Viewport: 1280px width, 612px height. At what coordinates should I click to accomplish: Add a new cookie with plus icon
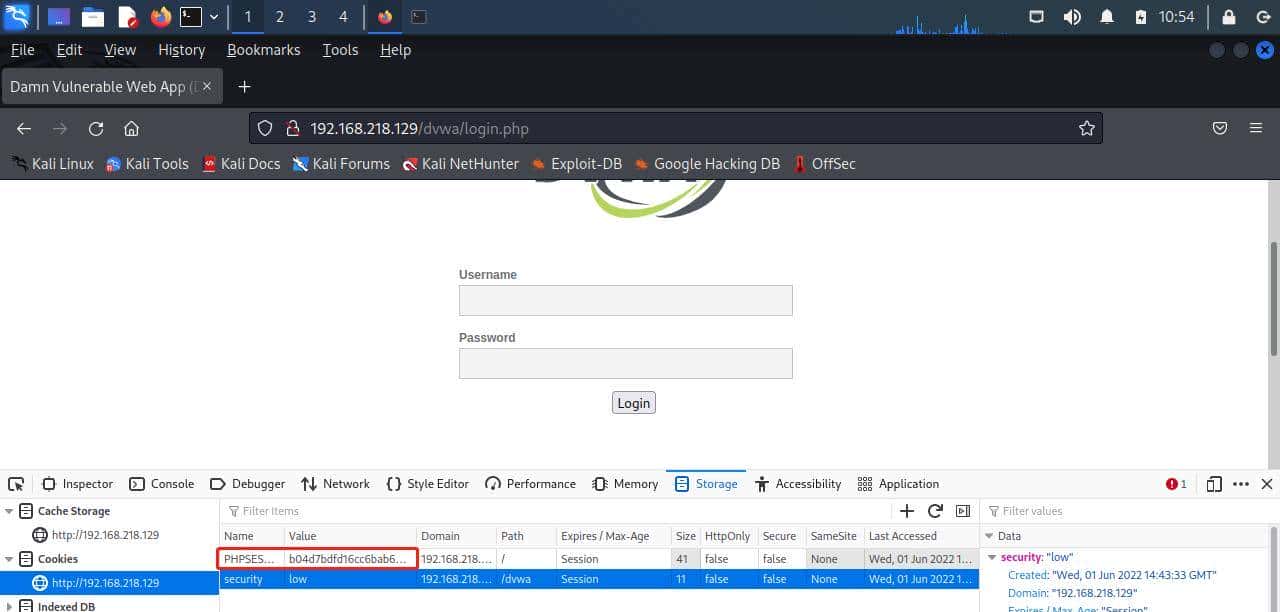click(907, 511)
